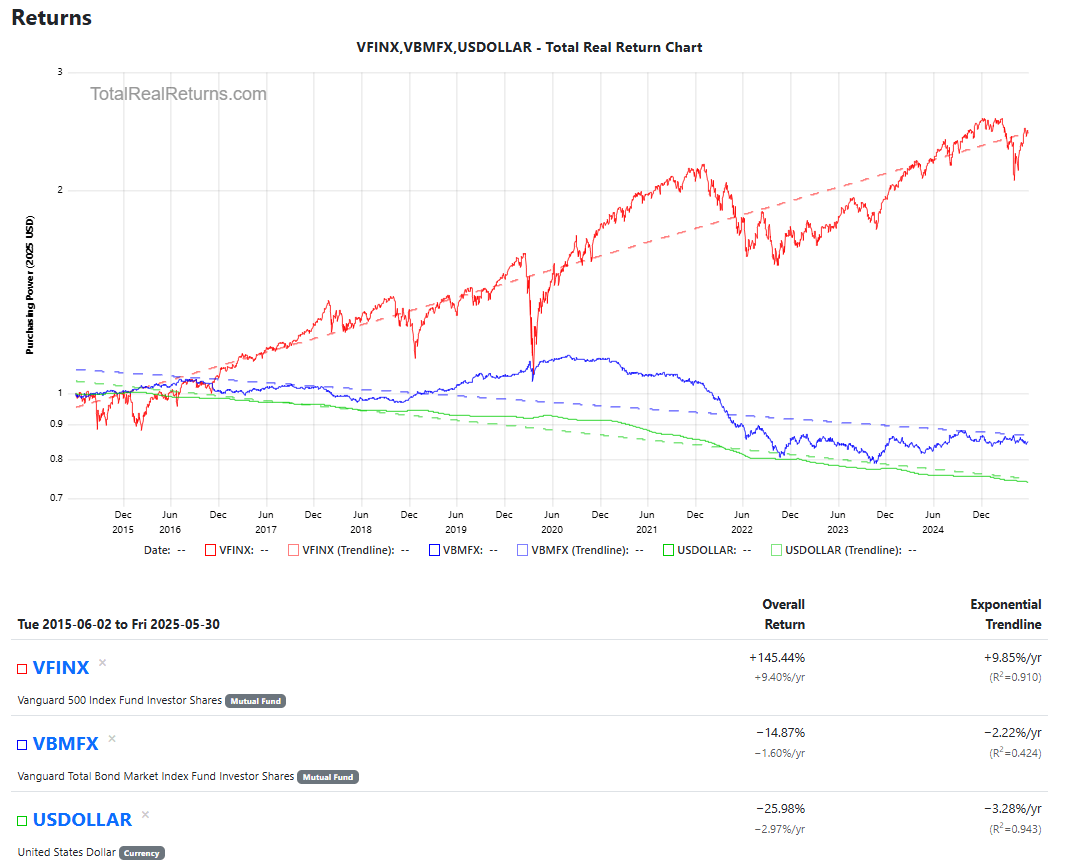The width and height of the screenshot is (1068, 864).
Task: Click the United States Dollar description
Action: (x=67, y=852)
